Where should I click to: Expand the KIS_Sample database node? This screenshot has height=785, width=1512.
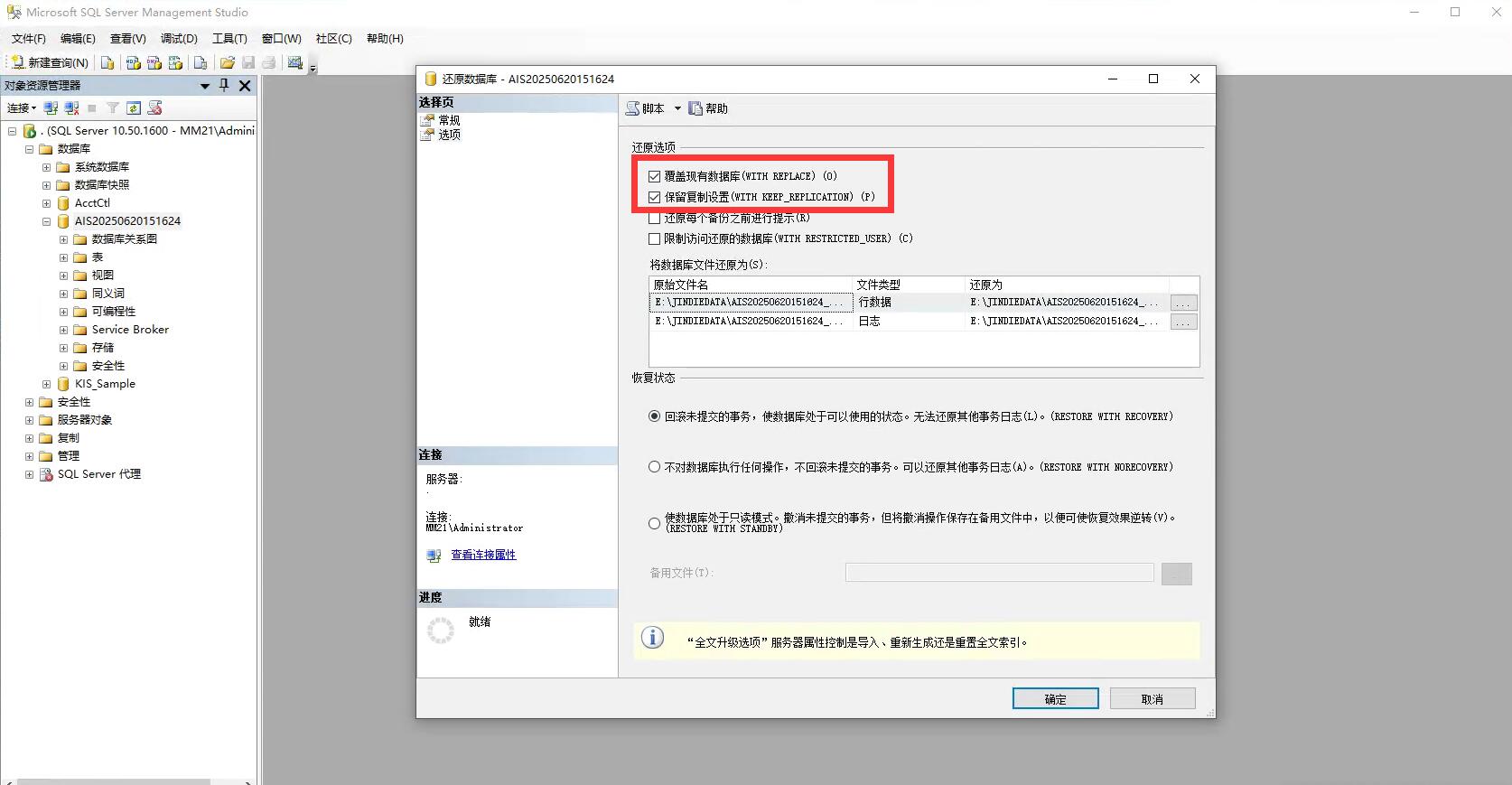[46, 384]
